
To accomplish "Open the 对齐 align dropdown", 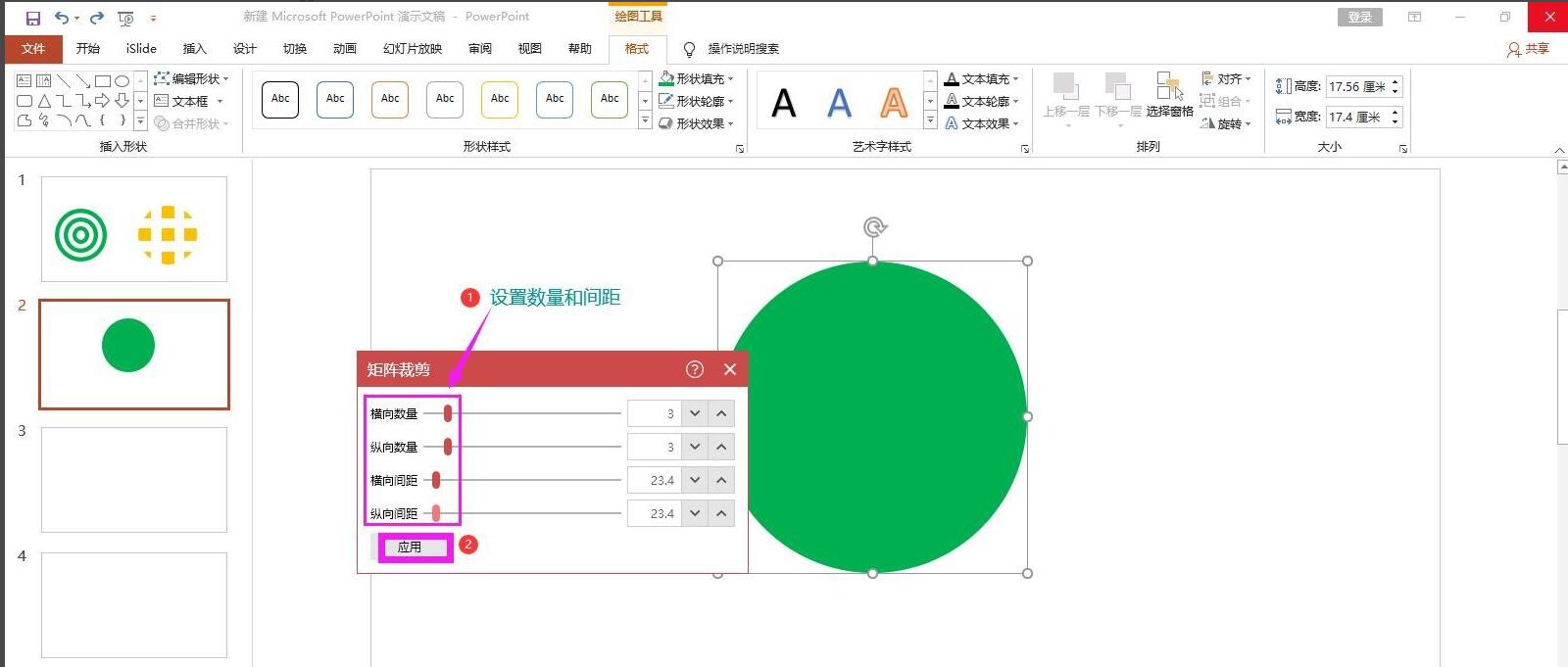I will point(1226,78).
